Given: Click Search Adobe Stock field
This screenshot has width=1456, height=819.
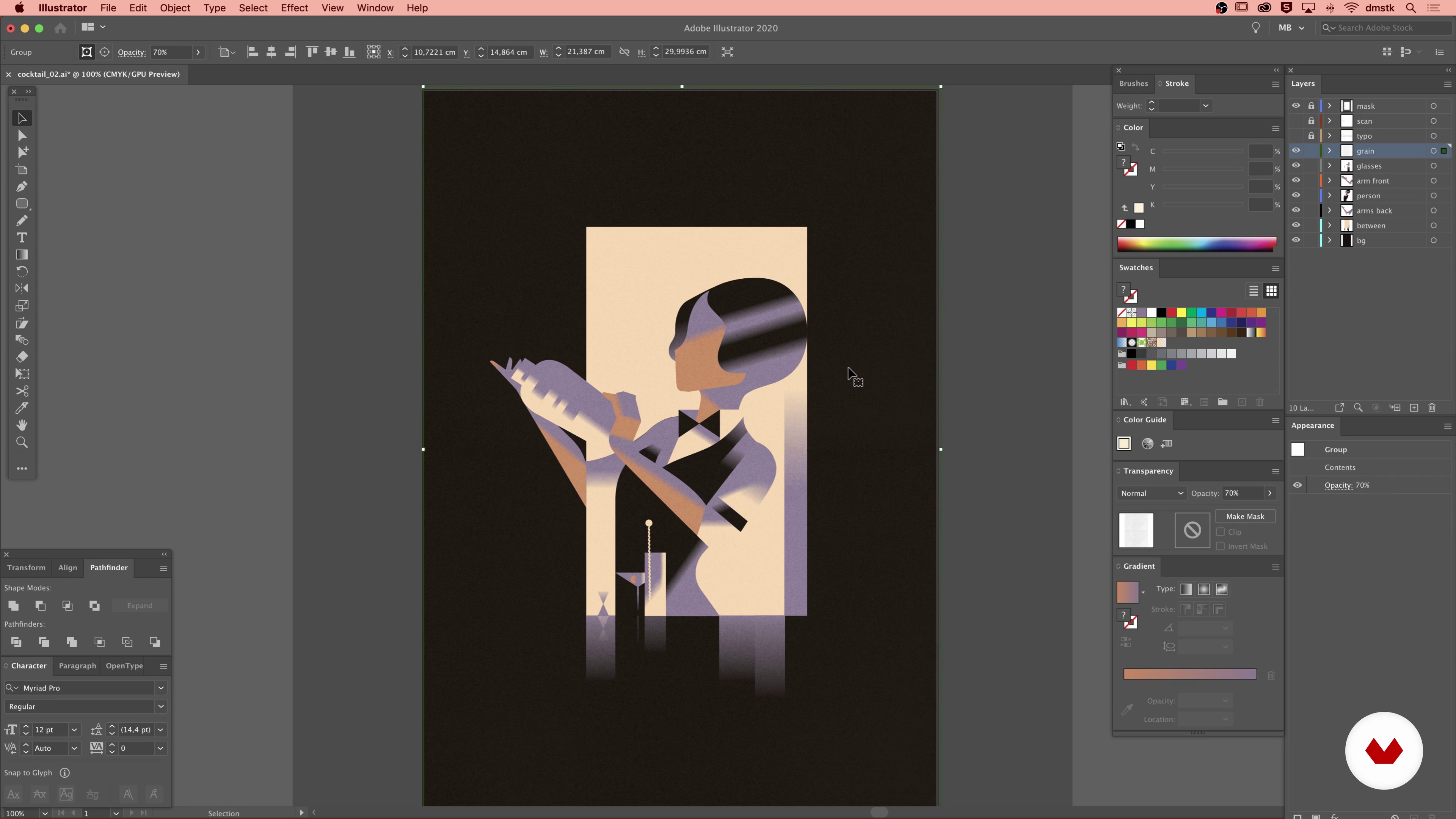Looking at the screenshot, I should coord(1385,28).
